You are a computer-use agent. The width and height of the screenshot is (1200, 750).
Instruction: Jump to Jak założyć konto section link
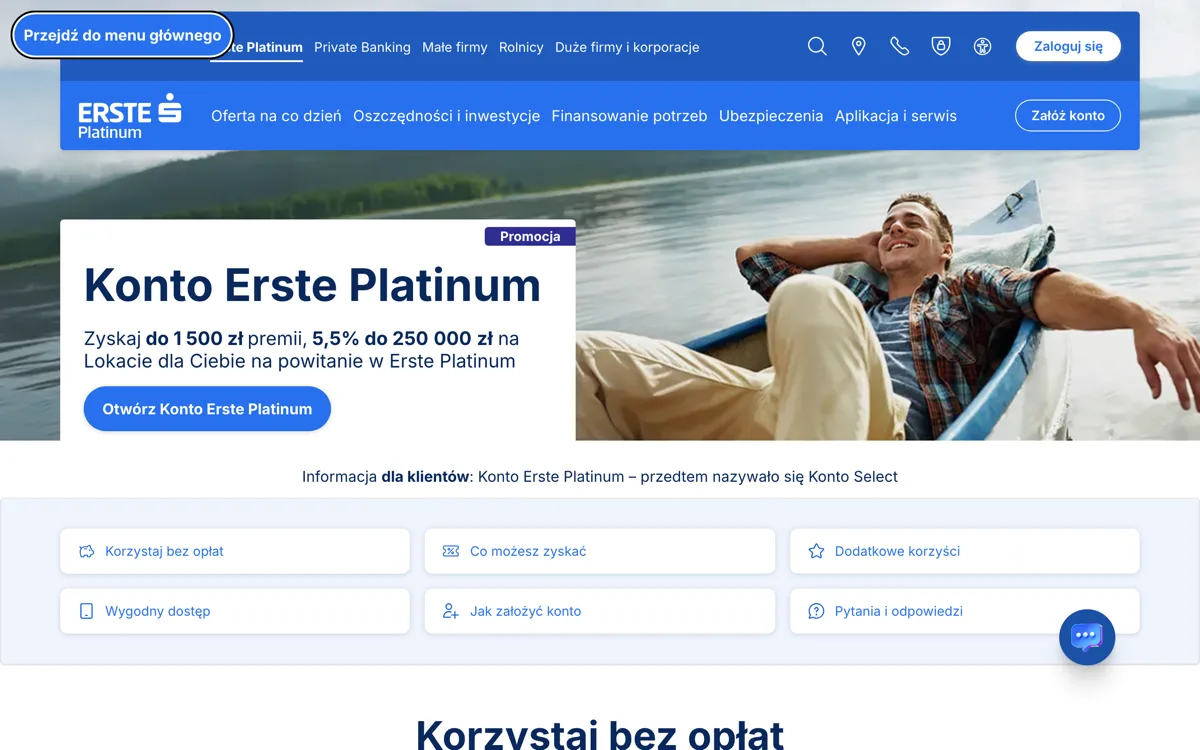tap(600, 611)
